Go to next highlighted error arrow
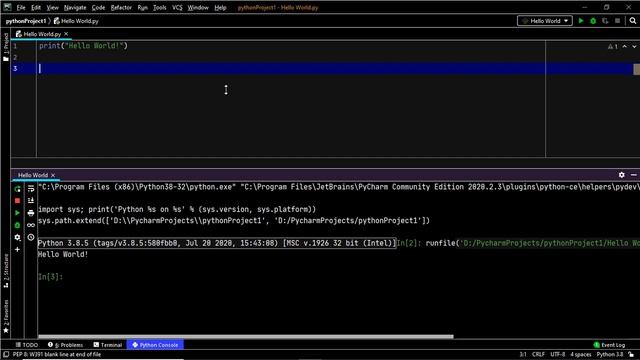The height and width of the screenshot is (360, 640). coord(634,47)
